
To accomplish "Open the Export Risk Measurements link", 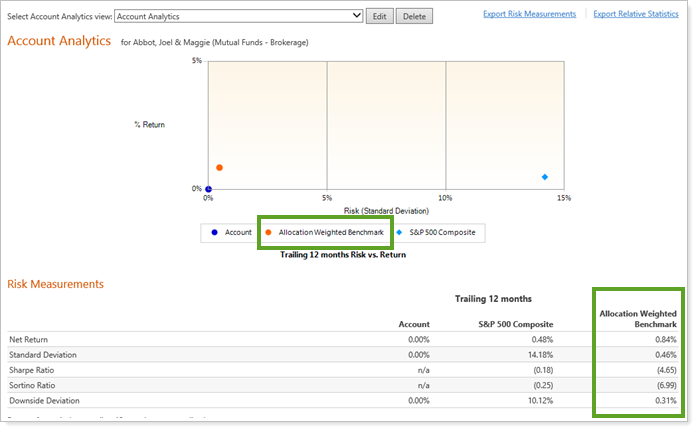I will [529, 14].
